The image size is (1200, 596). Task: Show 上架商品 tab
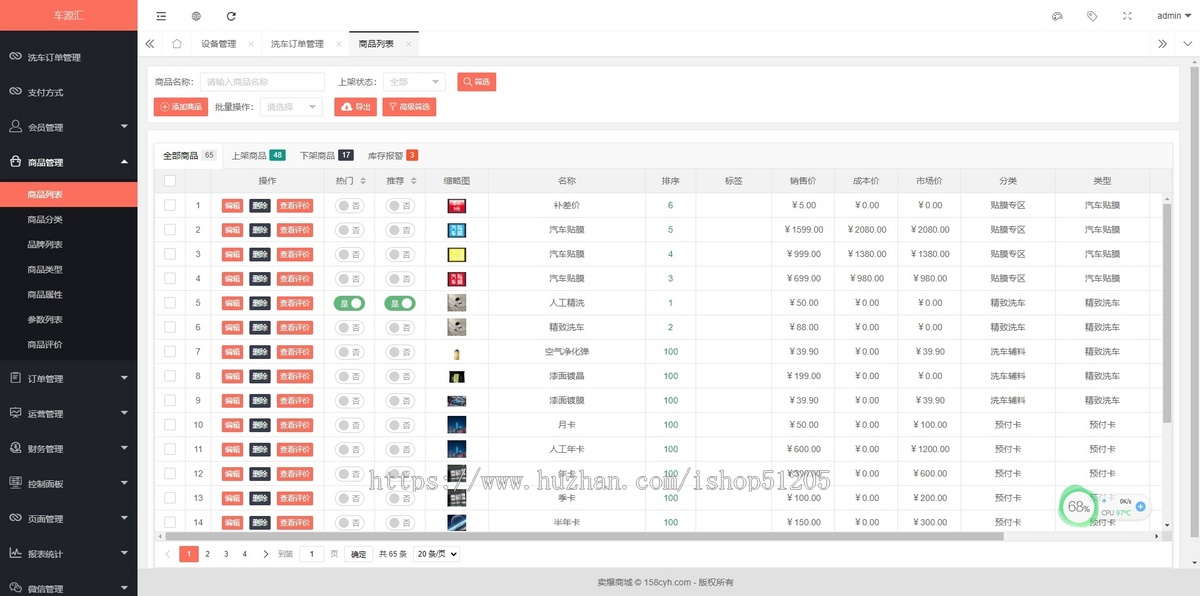pos(258,155)
